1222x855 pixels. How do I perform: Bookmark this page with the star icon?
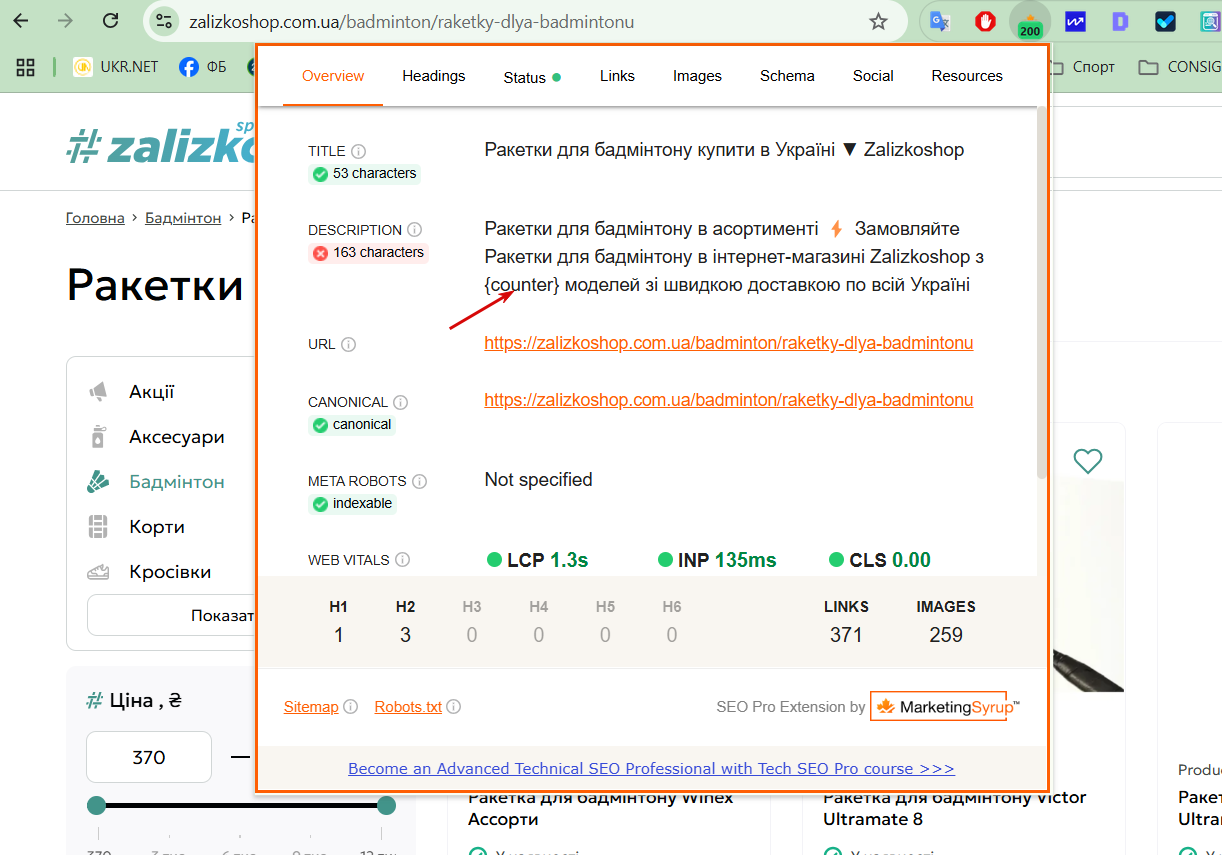878,21
